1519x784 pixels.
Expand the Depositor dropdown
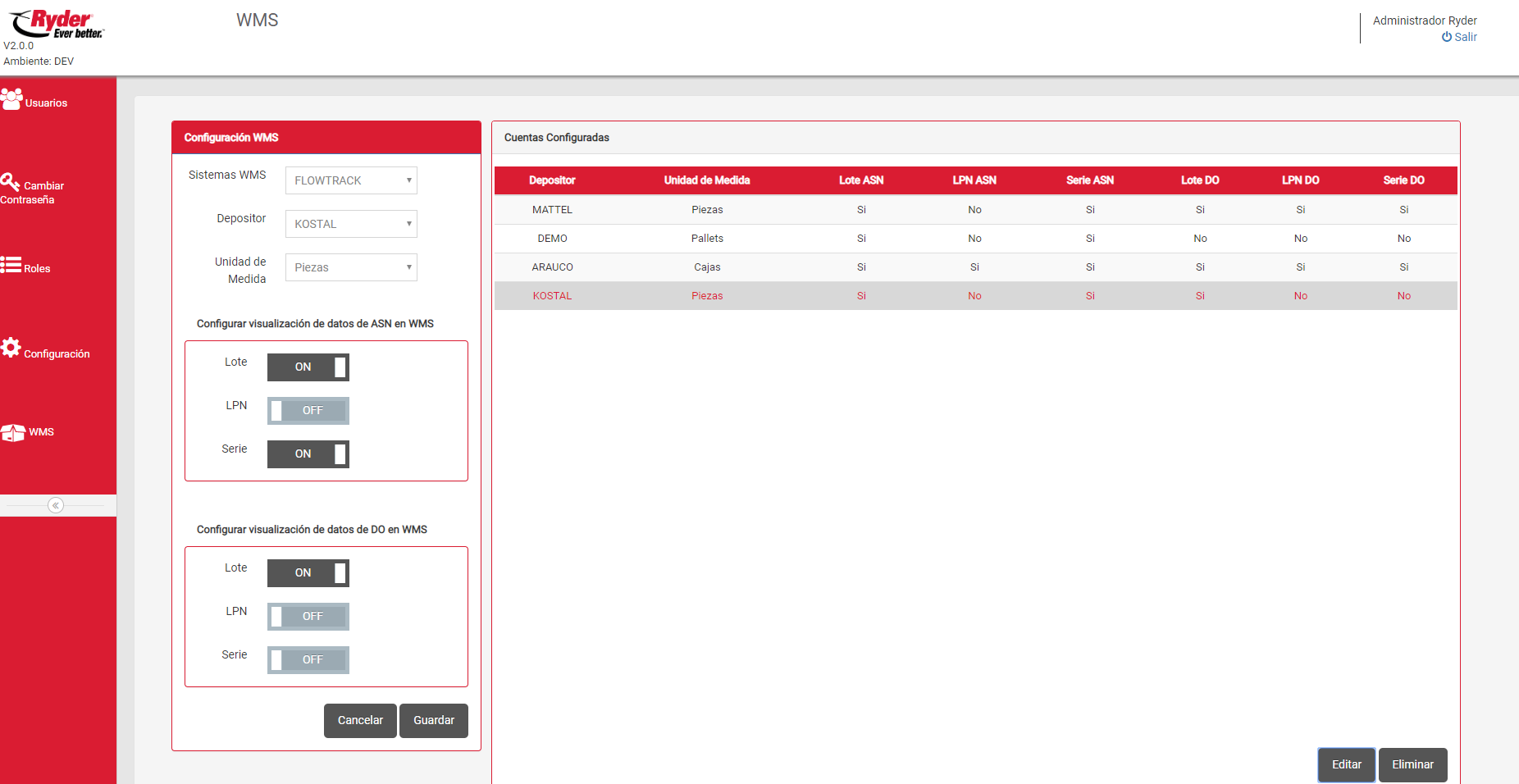pos(351,224)
